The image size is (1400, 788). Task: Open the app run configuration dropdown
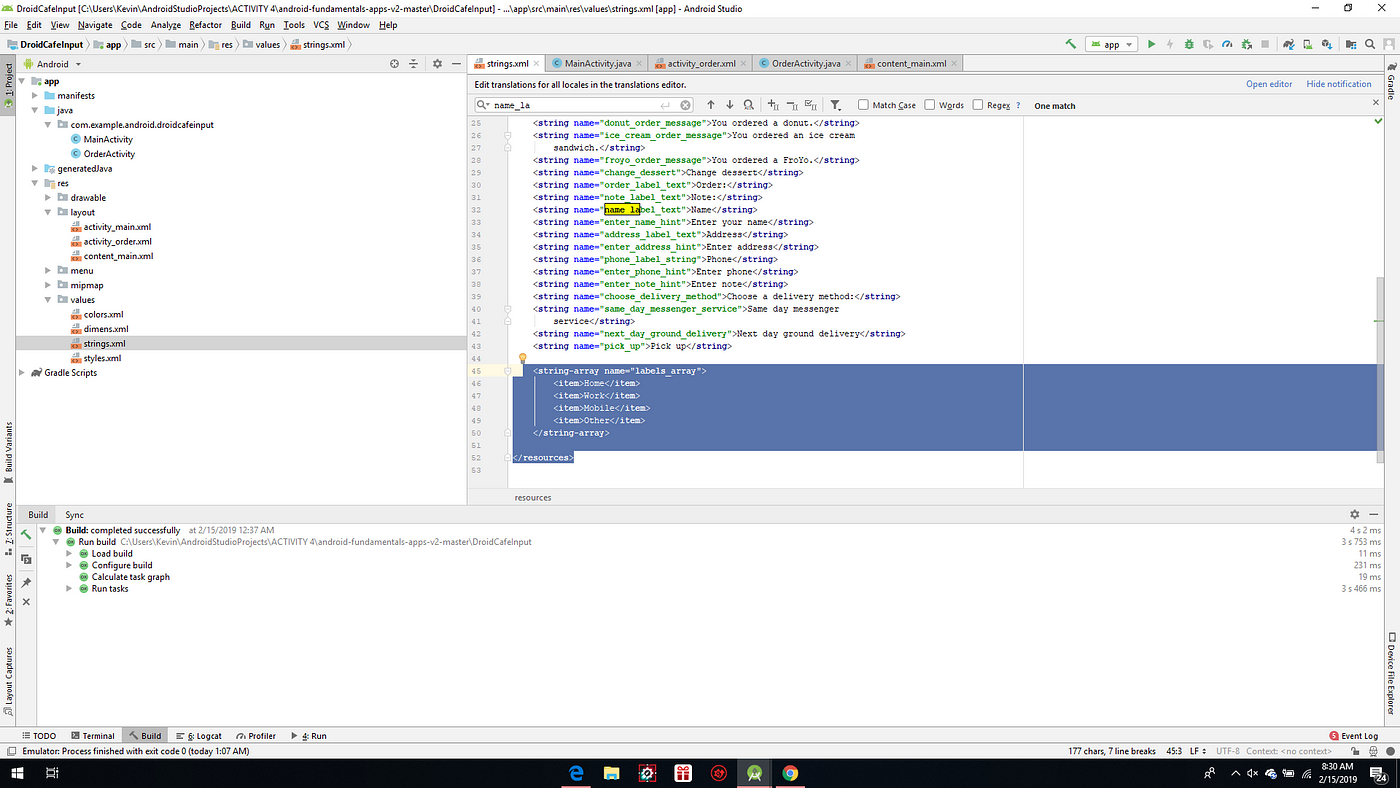coord(1112,44)
